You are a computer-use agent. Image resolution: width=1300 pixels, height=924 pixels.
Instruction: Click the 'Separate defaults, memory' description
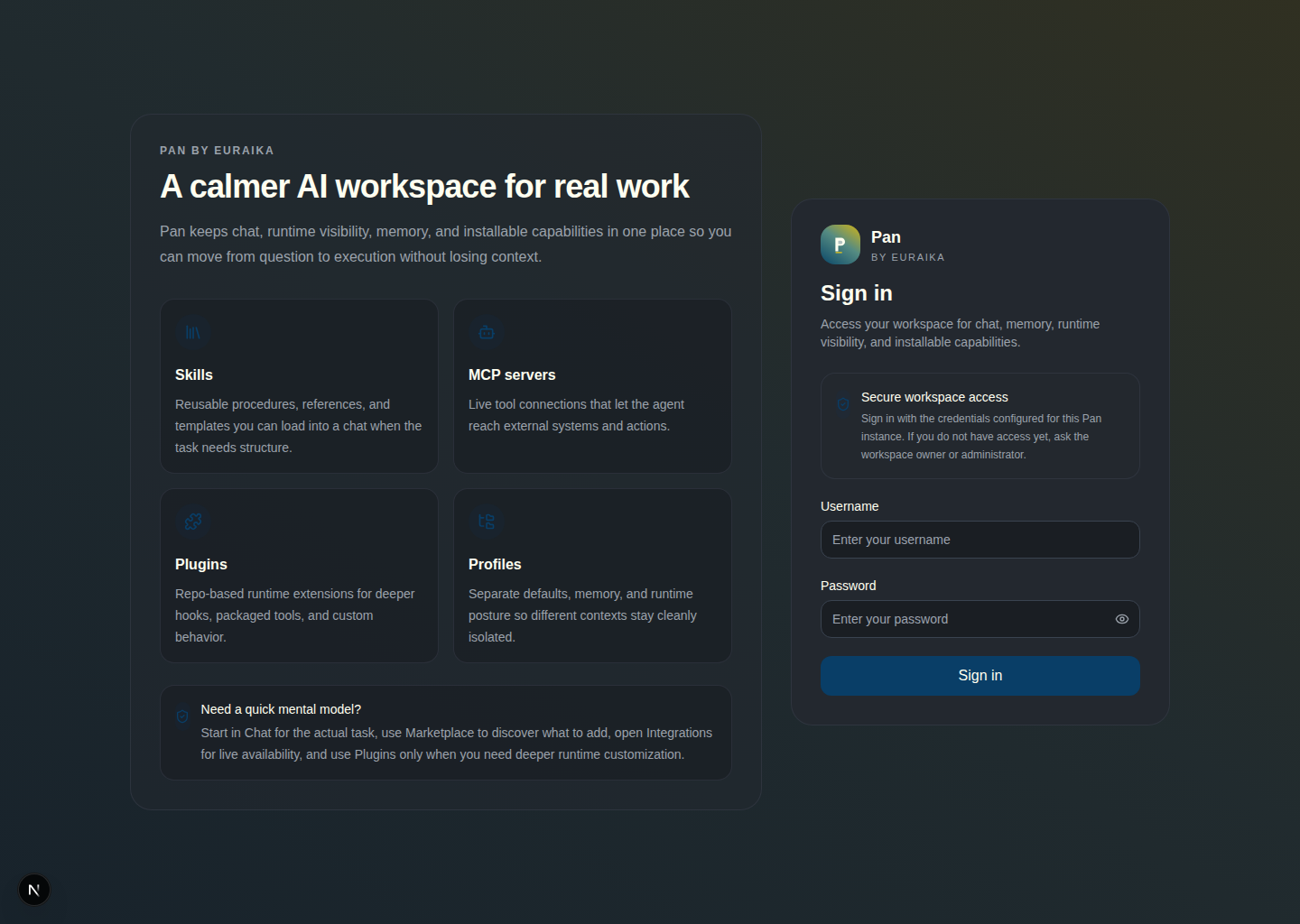(x=582, y=615)
